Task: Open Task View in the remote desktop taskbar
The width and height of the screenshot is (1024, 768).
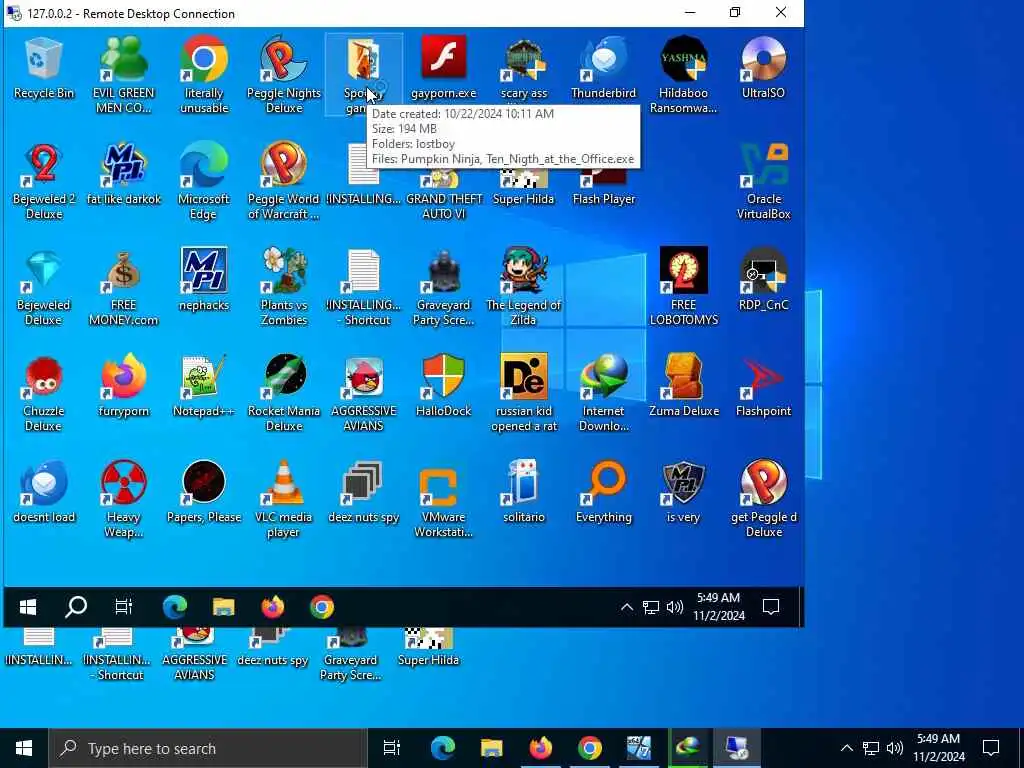Action: pyautogui.click(x=123, y=607)
